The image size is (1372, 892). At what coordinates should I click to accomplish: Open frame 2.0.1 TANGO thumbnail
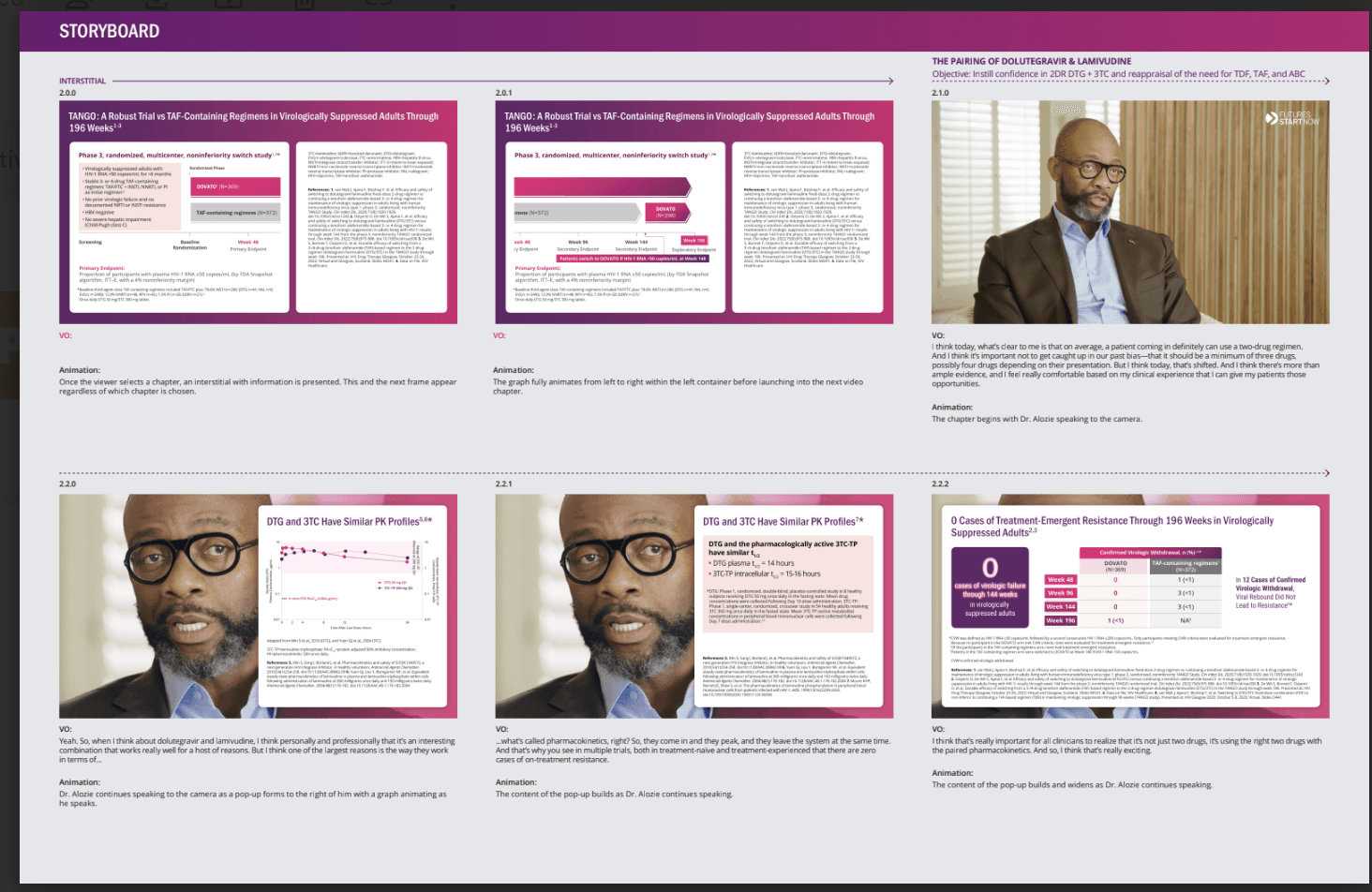tap(693, 213)
